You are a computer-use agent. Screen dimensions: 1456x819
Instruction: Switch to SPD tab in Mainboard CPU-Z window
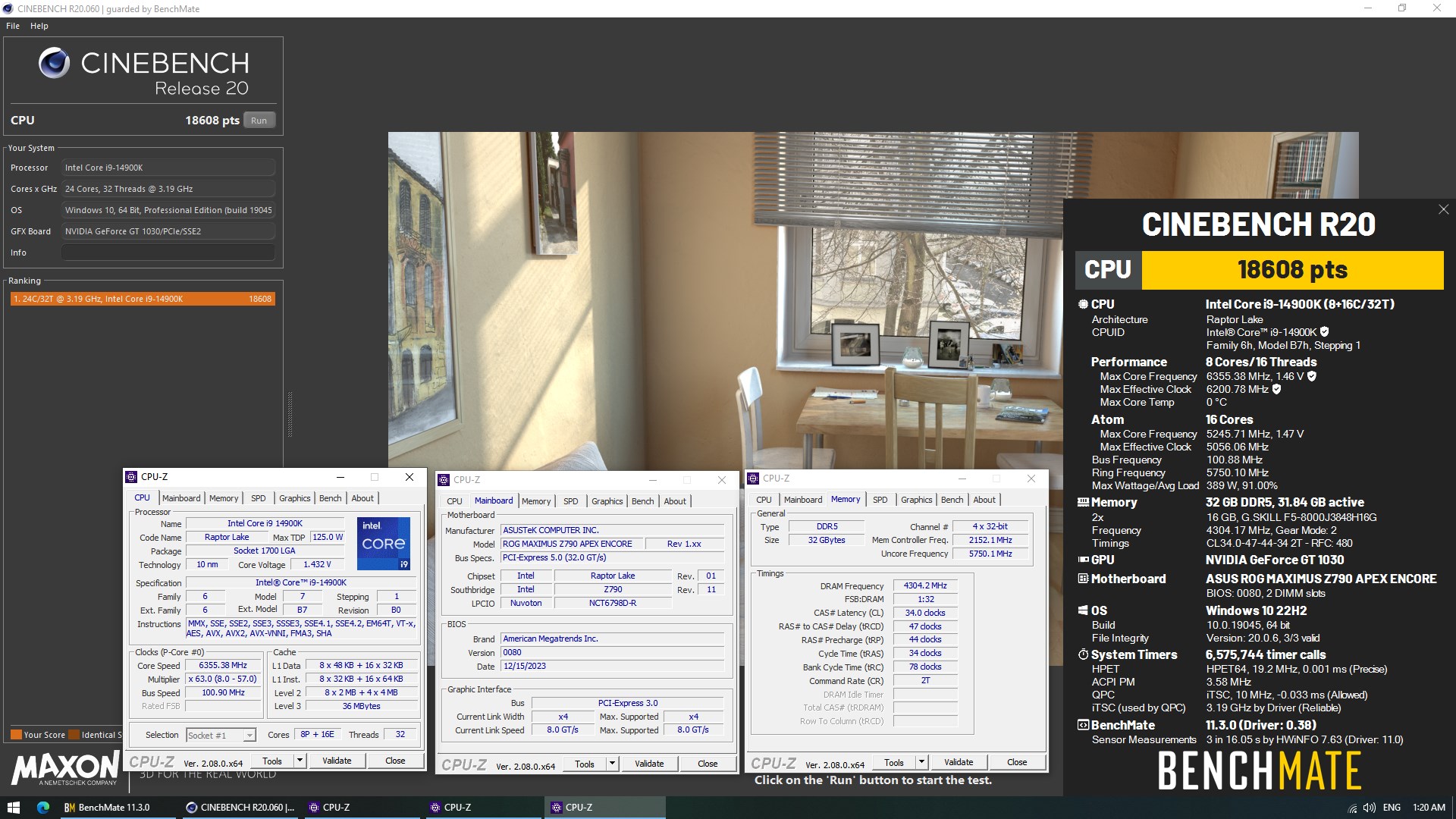(571, 501)
